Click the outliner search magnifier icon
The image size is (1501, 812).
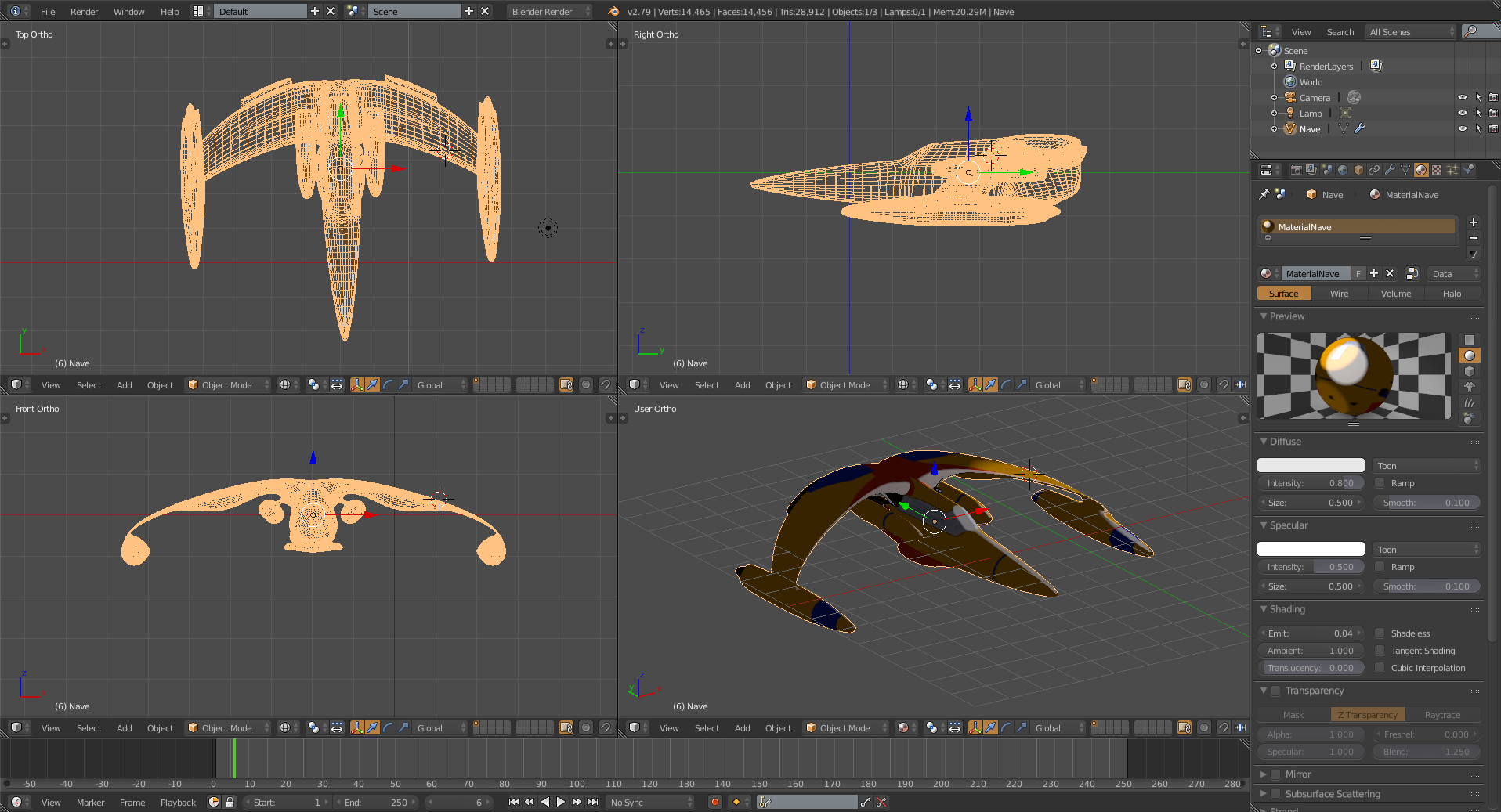coord(1471,31)
